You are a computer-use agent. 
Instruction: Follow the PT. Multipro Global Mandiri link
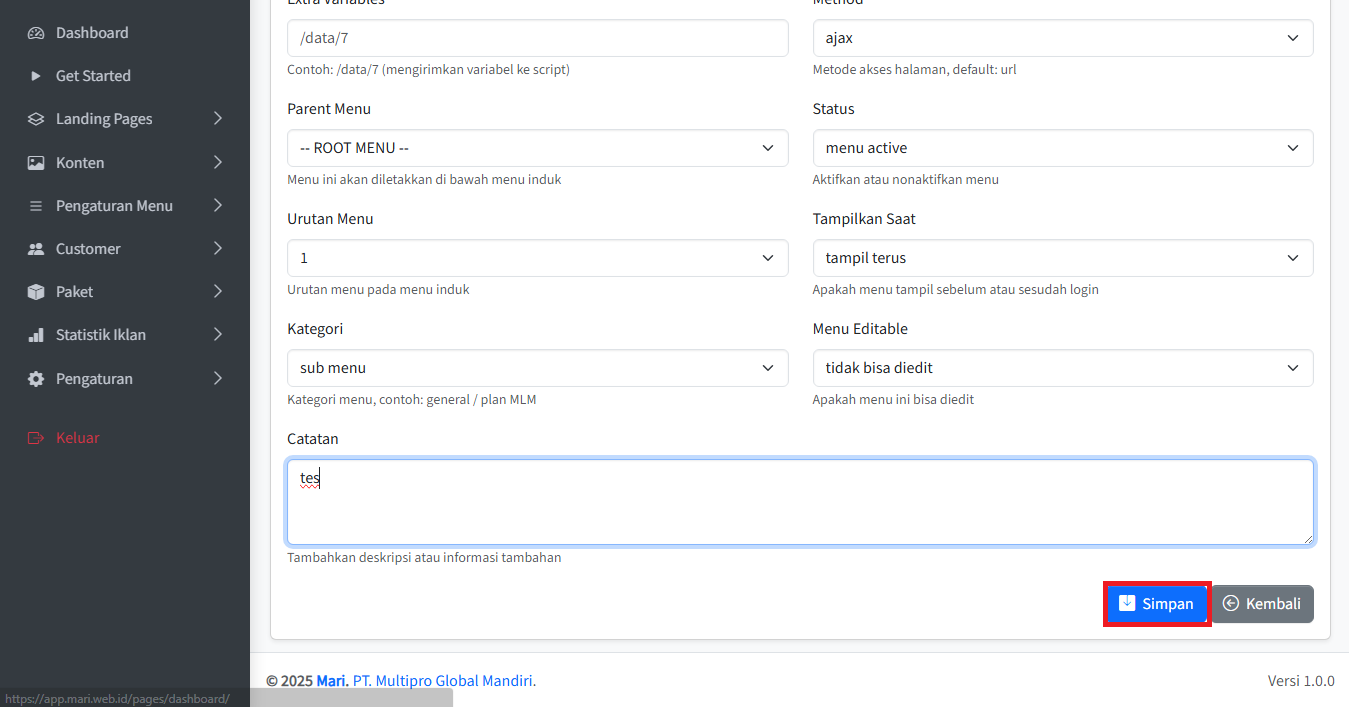[x=444, y=681]
